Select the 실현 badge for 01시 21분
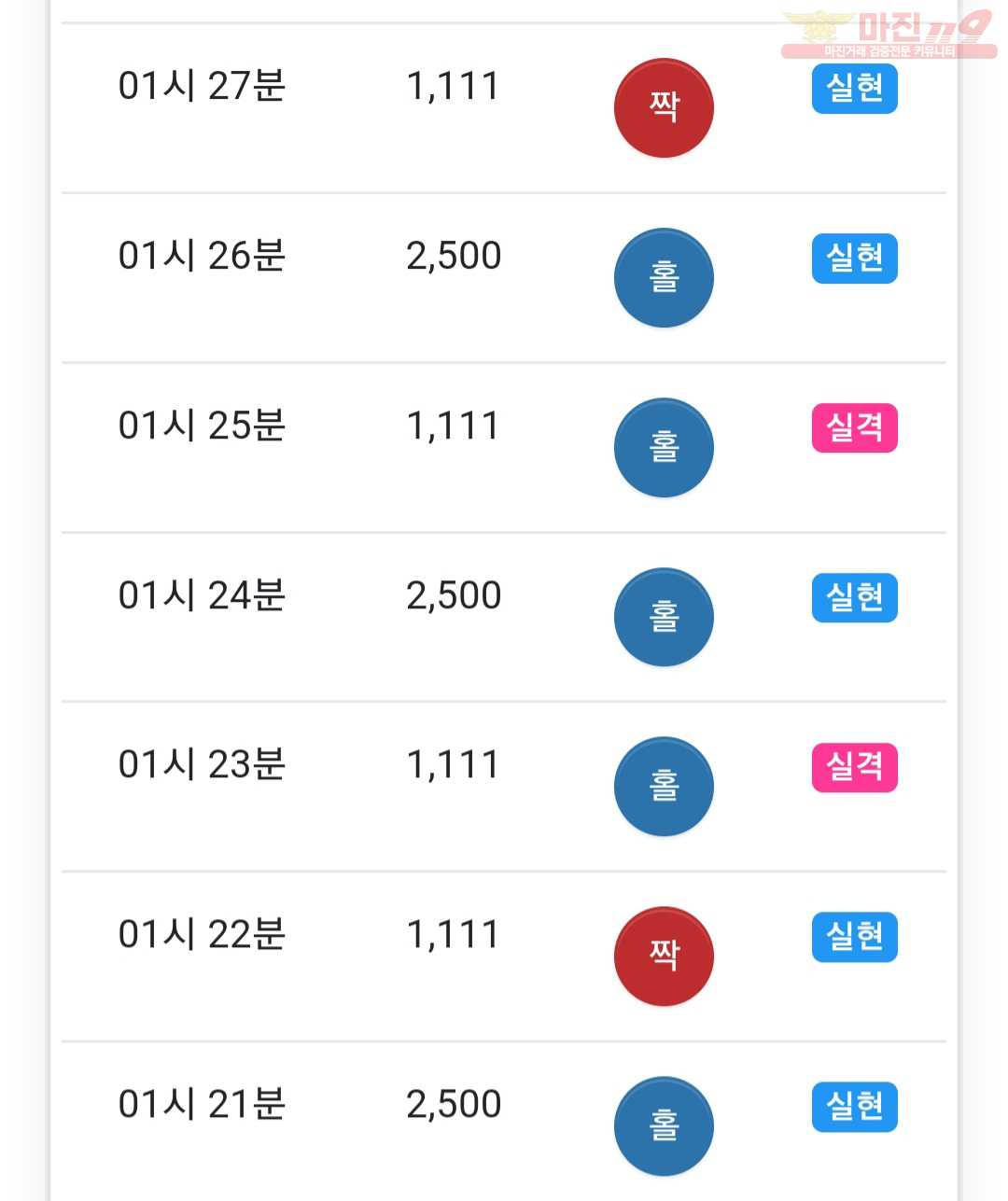The height and width of the screenshot is (1201, 1008). (855, 1107)
